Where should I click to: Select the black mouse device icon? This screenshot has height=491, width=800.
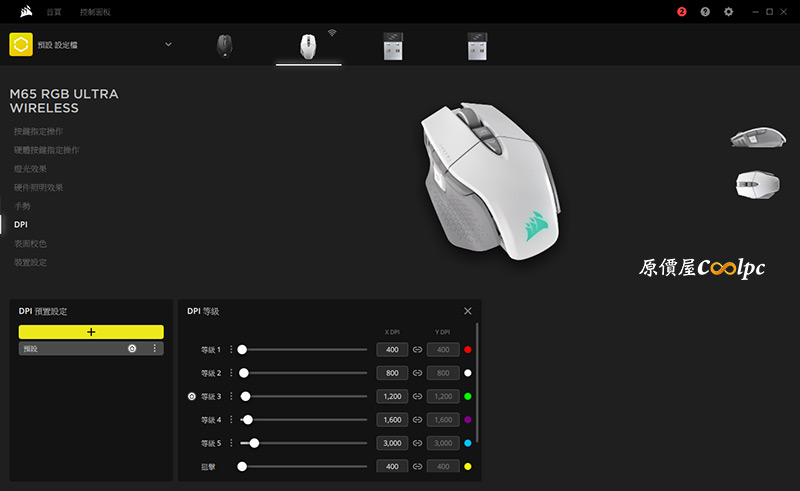coord(224,46)
